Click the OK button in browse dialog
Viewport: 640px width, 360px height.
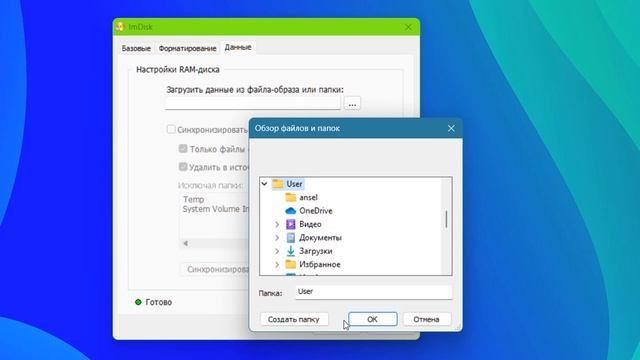click(x=372, y=319)
